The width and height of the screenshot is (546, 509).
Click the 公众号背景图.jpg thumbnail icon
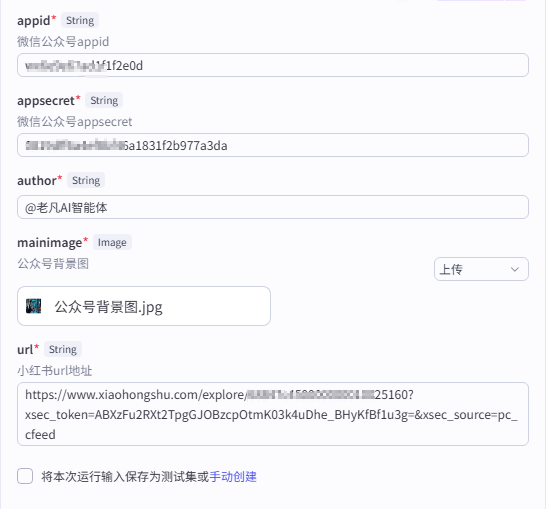[34, 306]
